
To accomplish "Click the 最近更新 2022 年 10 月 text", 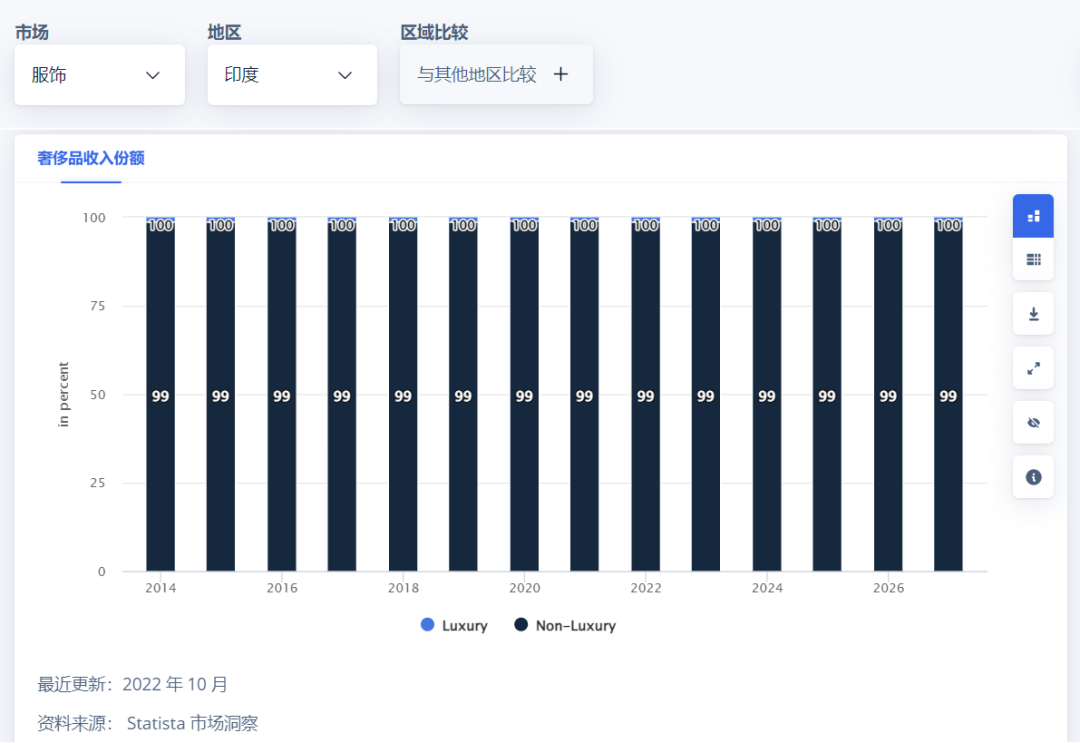I will 132,684.
